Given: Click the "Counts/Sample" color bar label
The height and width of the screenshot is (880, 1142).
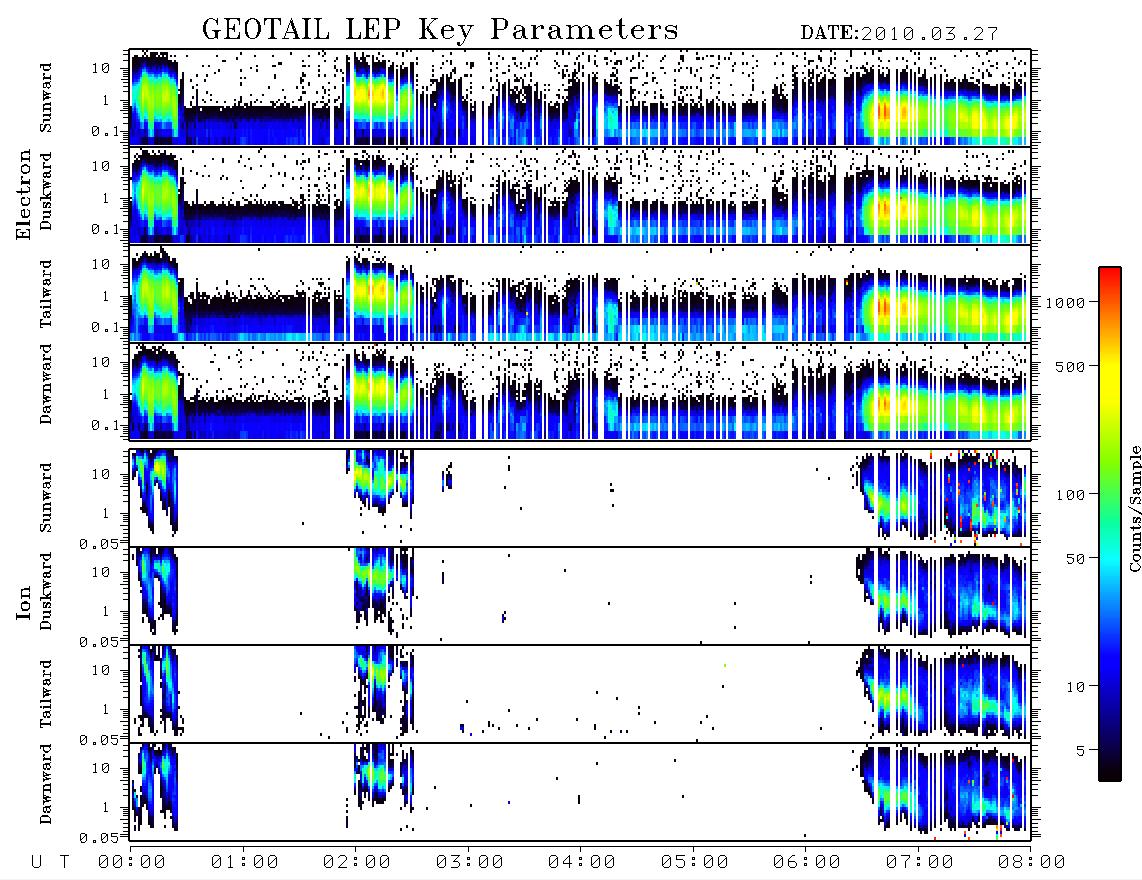Looking at the screenshot, I should [x=1134, y=508].
